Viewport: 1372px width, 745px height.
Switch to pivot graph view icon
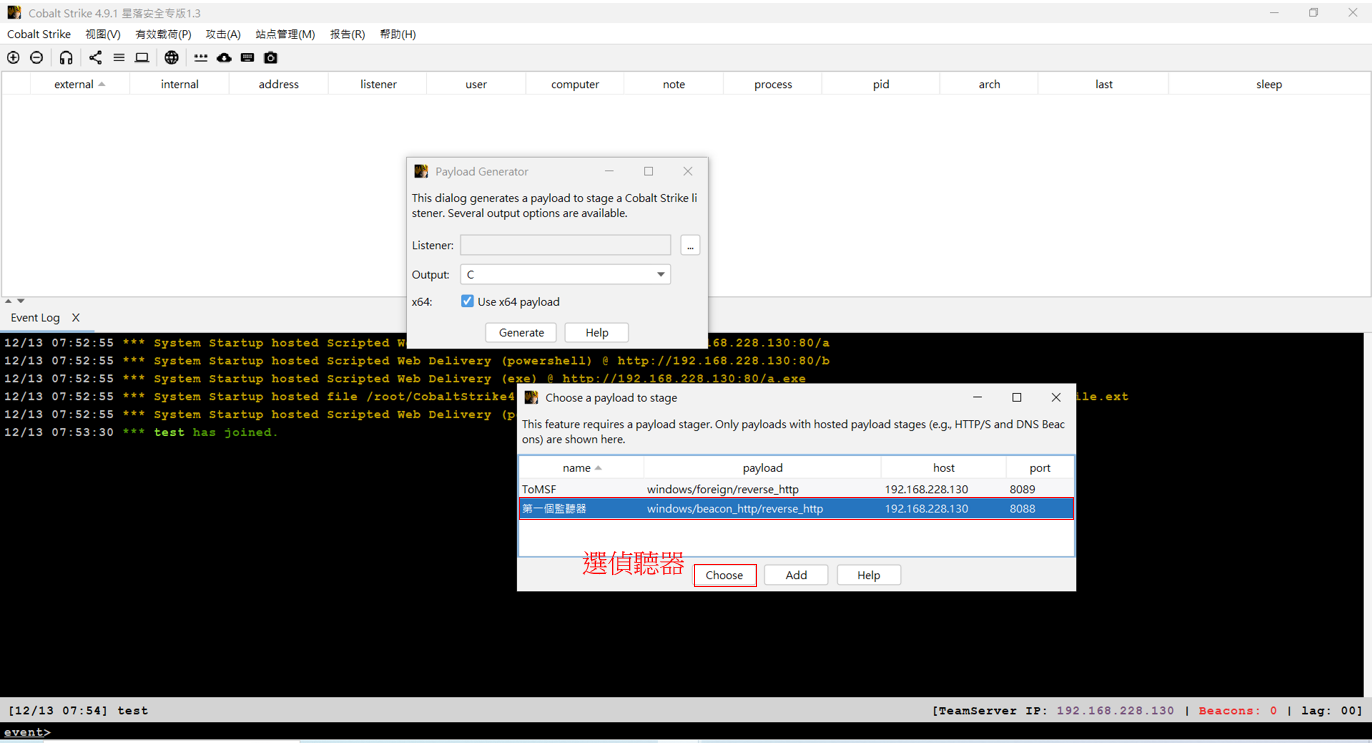click(95, 58)
